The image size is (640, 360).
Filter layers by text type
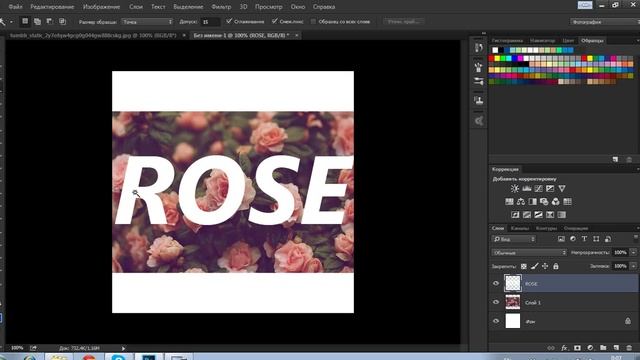(584, 239)
